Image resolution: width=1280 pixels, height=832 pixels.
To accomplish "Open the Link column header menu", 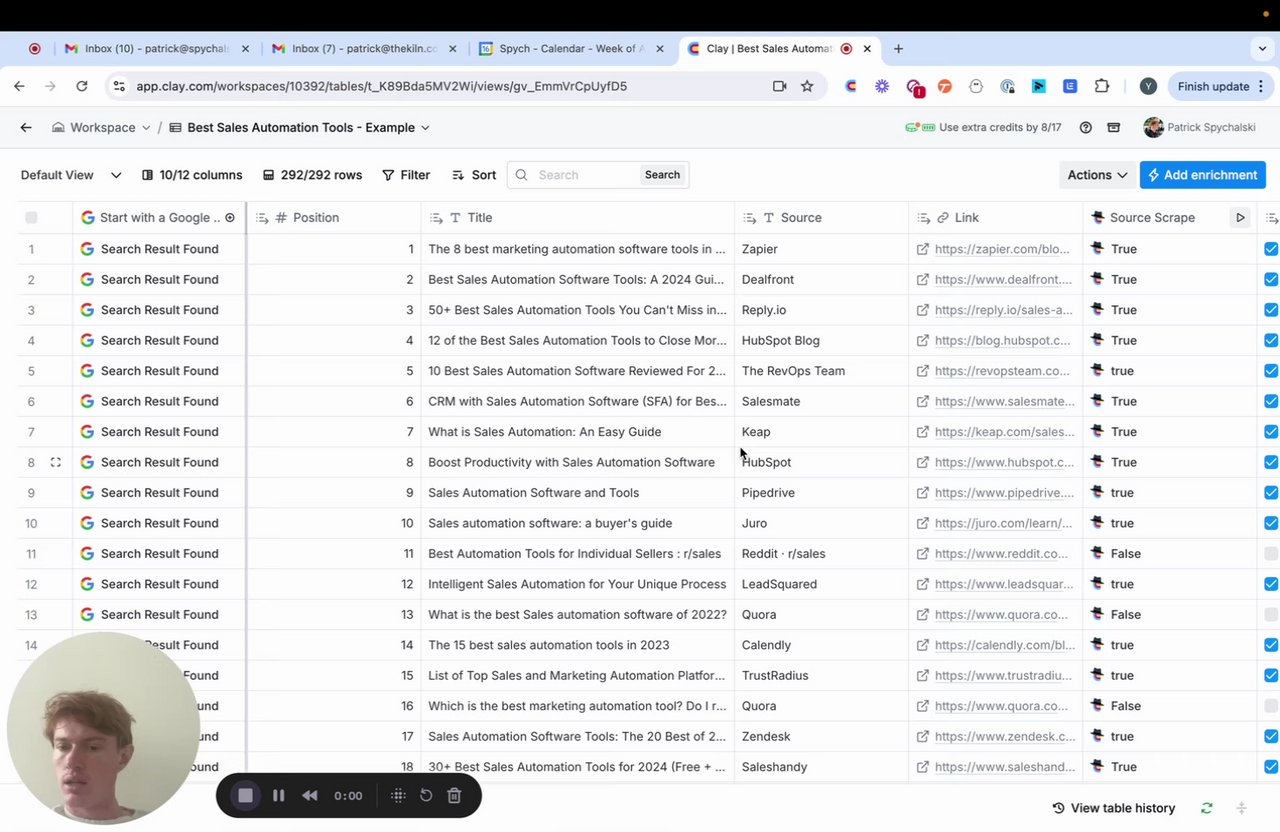I will click(995, 217).
